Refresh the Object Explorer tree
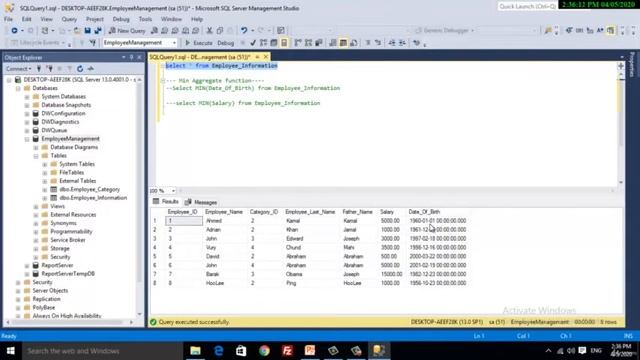 tap(80, 69)
